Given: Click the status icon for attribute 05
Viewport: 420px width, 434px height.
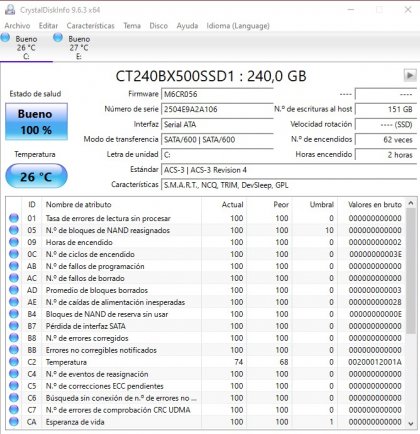Looking at the screenshot, I should tap(14, 230).
